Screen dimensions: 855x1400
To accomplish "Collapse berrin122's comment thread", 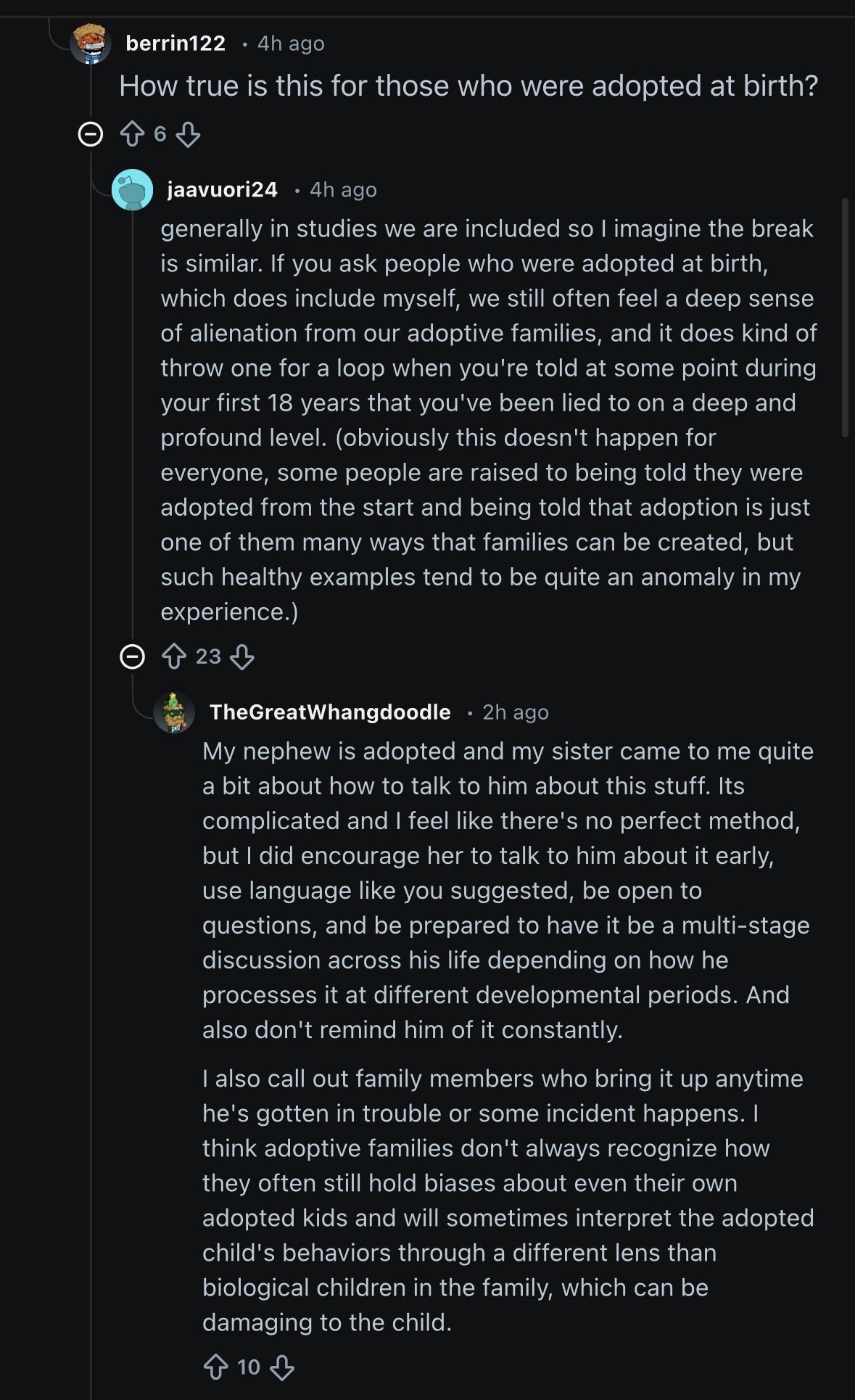I will tap(91, 134).
